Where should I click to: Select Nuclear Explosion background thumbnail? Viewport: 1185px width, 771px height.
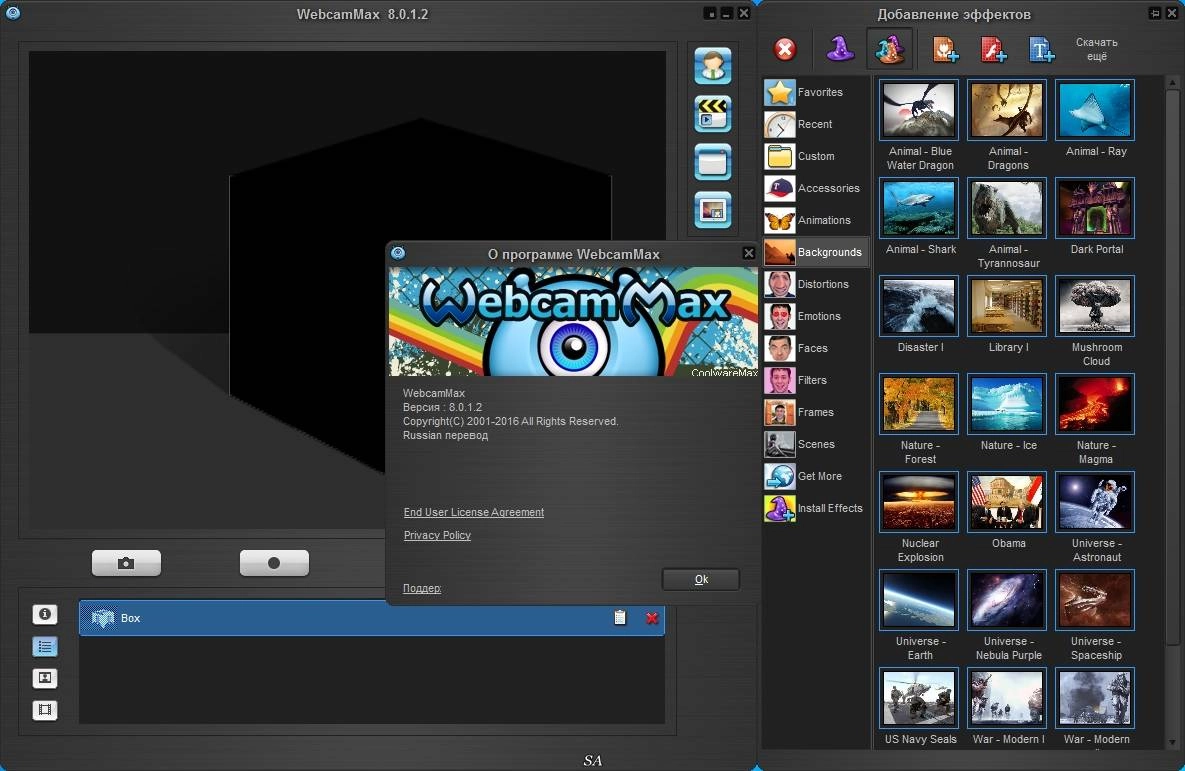pyautogui.click(x=919, y=502)
